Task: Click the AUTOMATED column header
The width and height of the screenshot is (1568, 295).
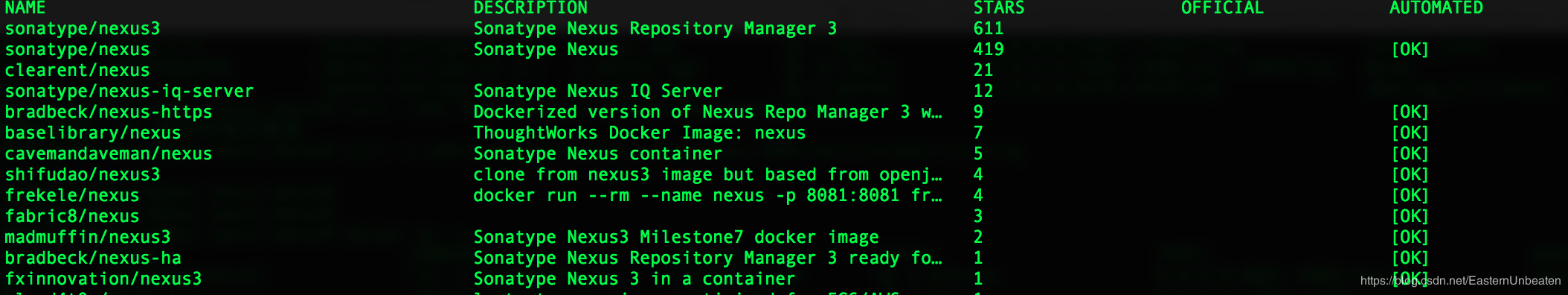Action: coord(1436,8)
